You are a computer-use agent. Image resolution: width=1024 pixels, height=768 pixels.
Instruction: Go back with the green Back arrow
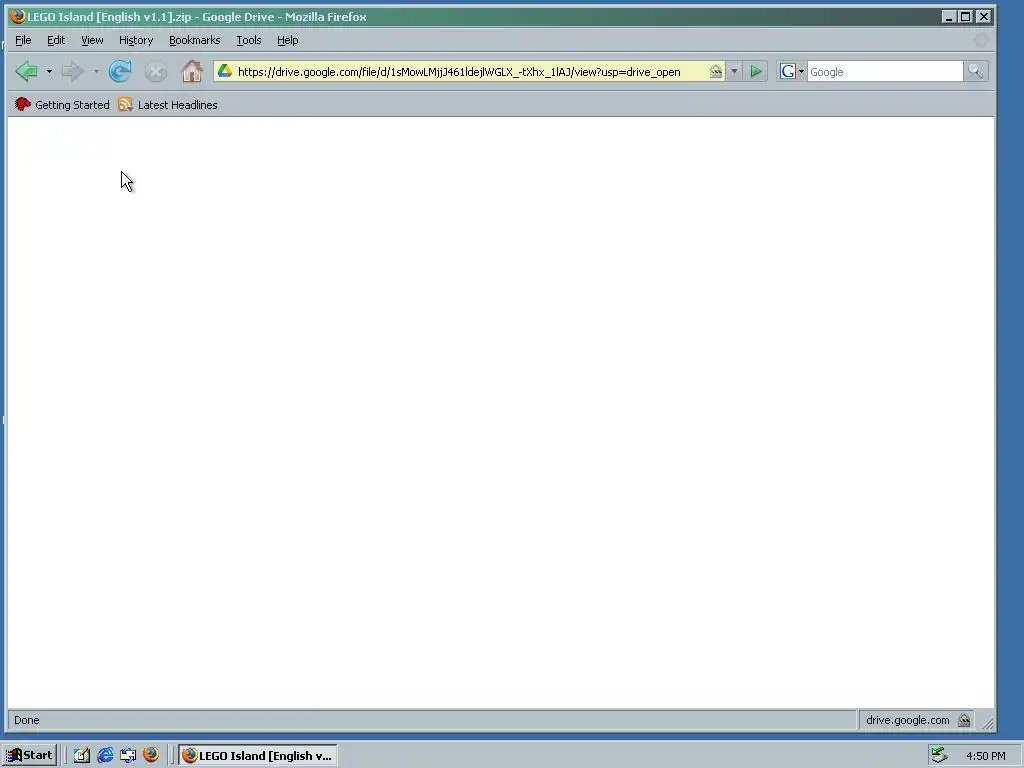(26, 71)
